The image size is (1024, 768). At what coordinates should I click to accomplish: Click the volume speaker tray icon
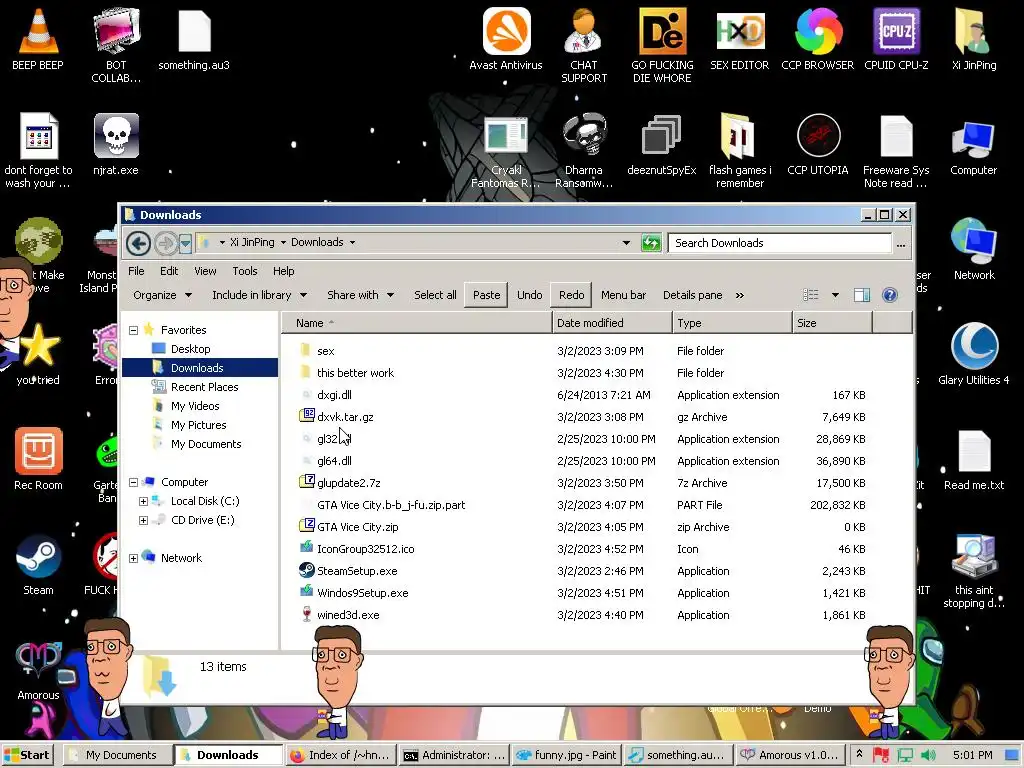(927, 756)
